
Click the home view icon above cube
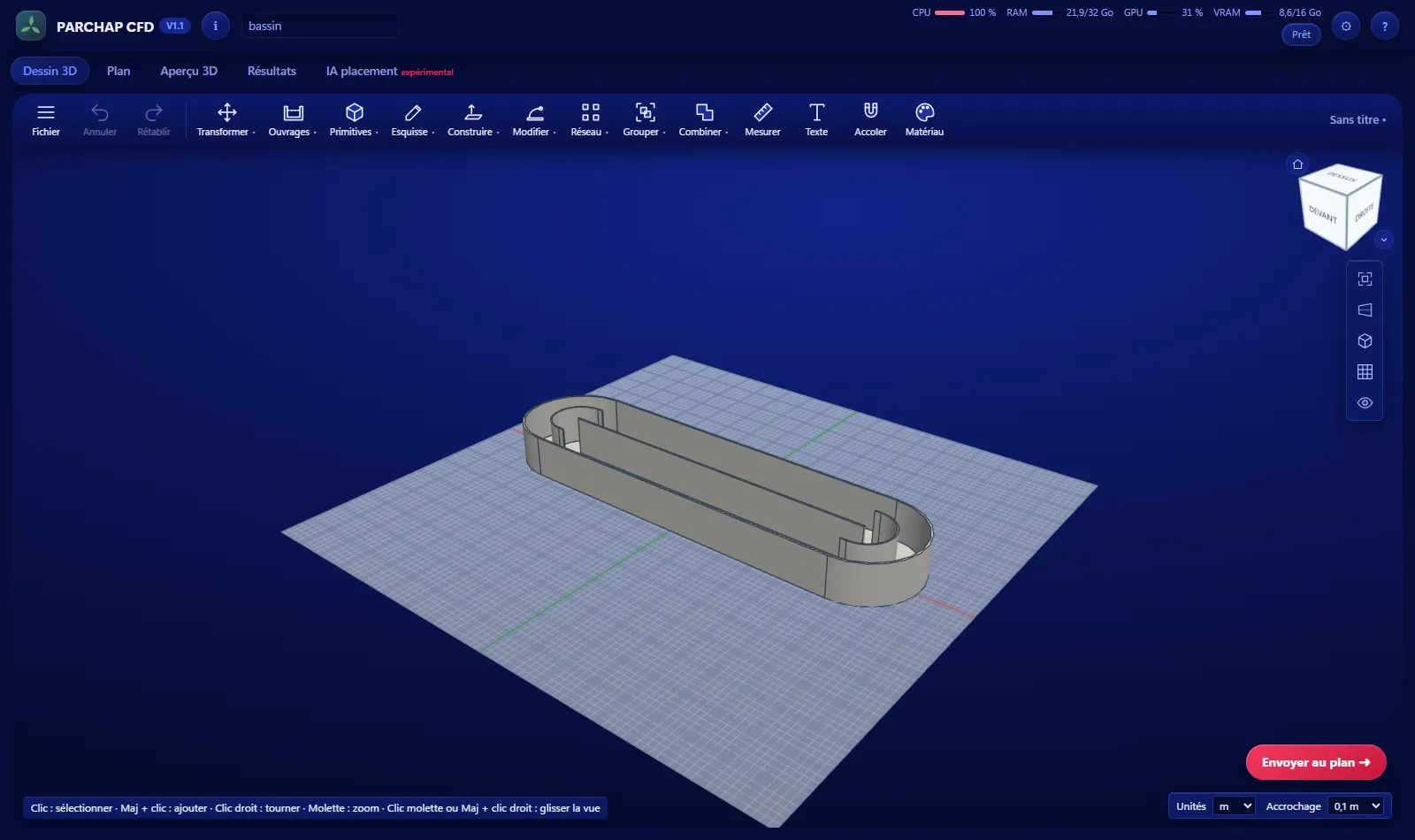click(1297, 164)
